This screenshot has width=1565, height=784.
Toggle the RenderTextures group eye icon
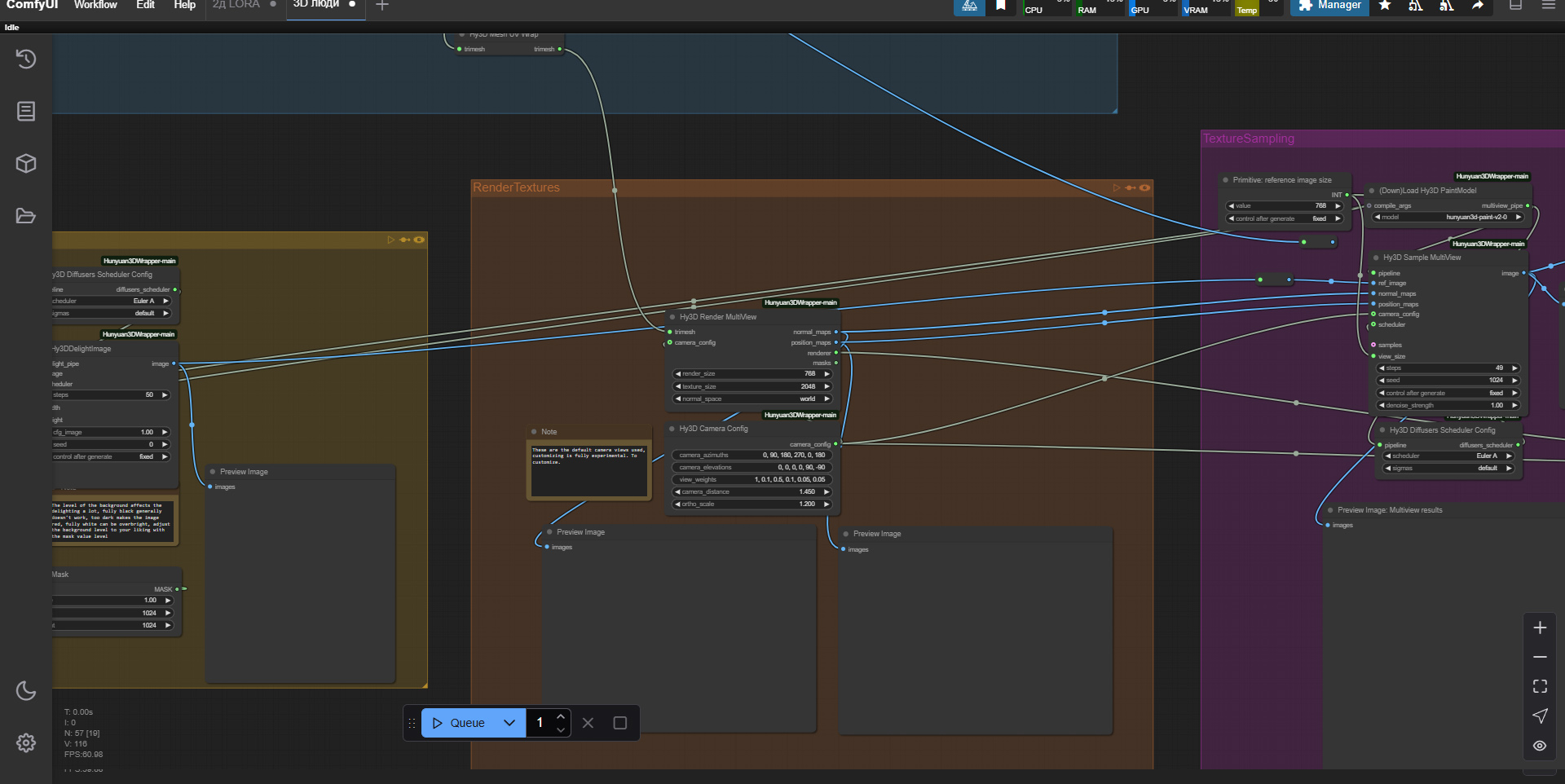tap(1145, 187)
